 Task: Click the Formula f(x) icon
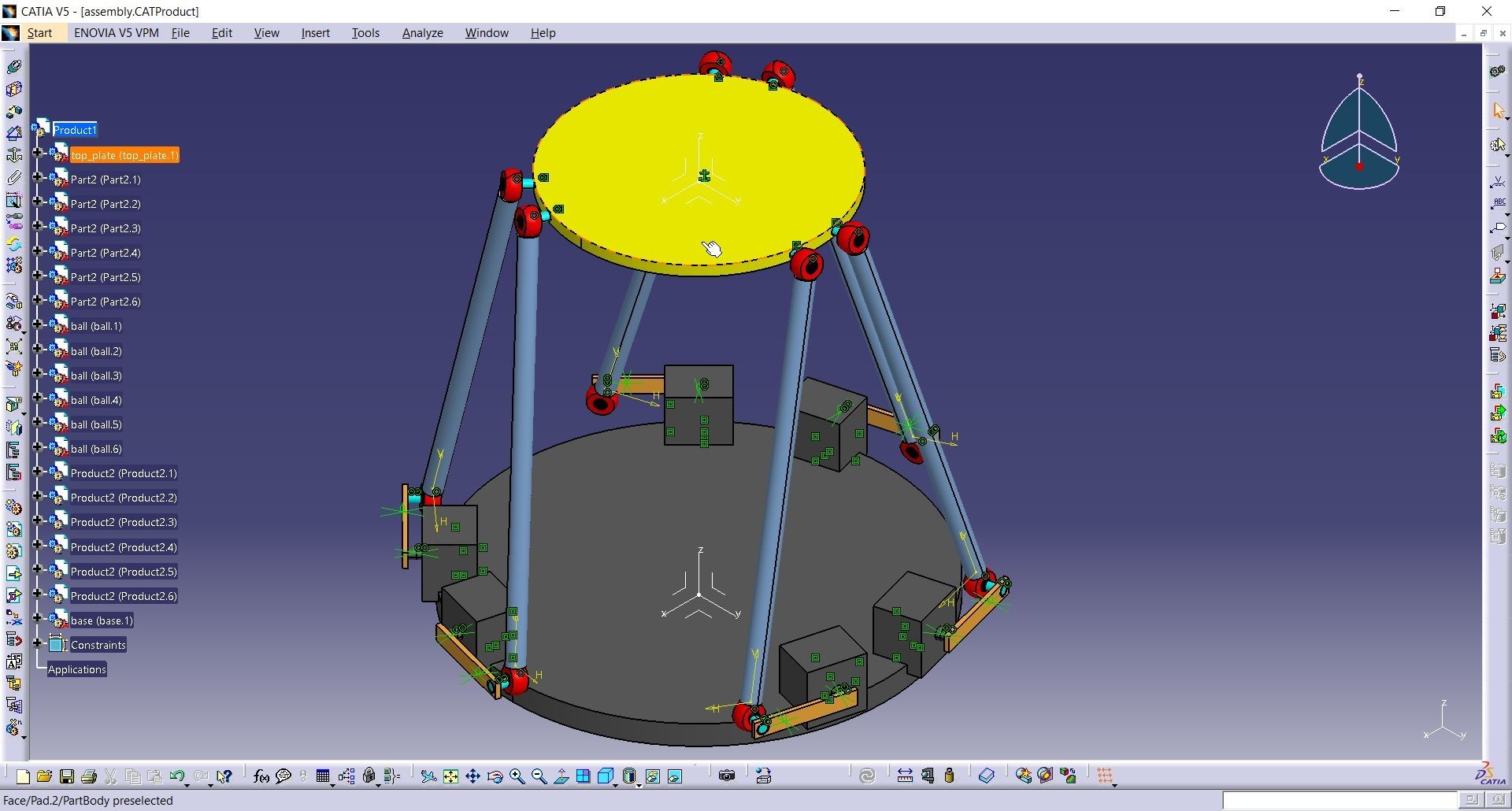[x=261, y=777]
